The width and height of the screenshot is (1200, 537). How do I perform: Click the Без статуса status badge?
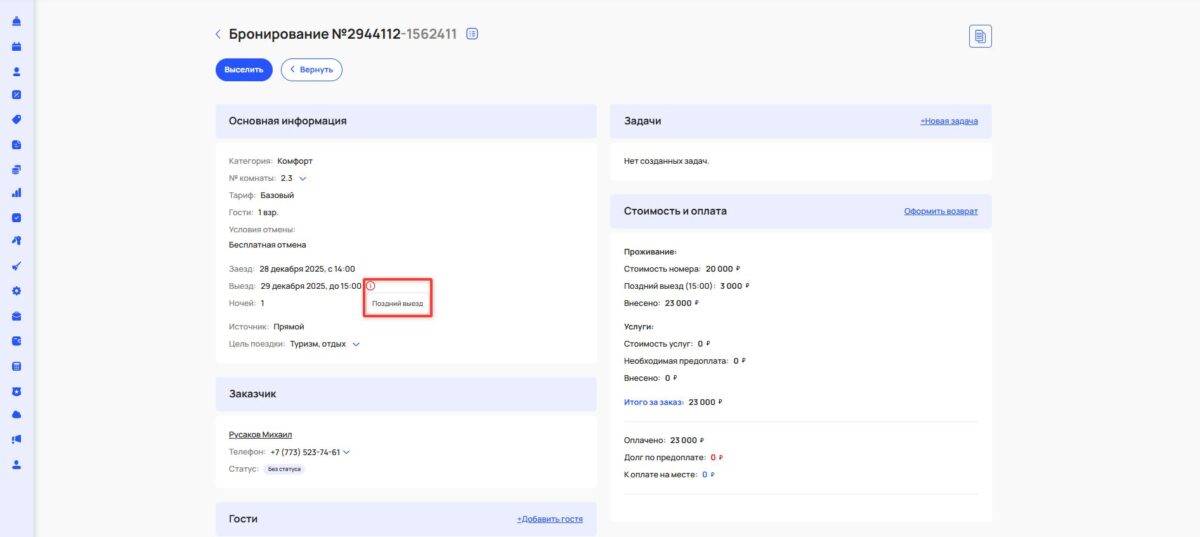(284, 468)
